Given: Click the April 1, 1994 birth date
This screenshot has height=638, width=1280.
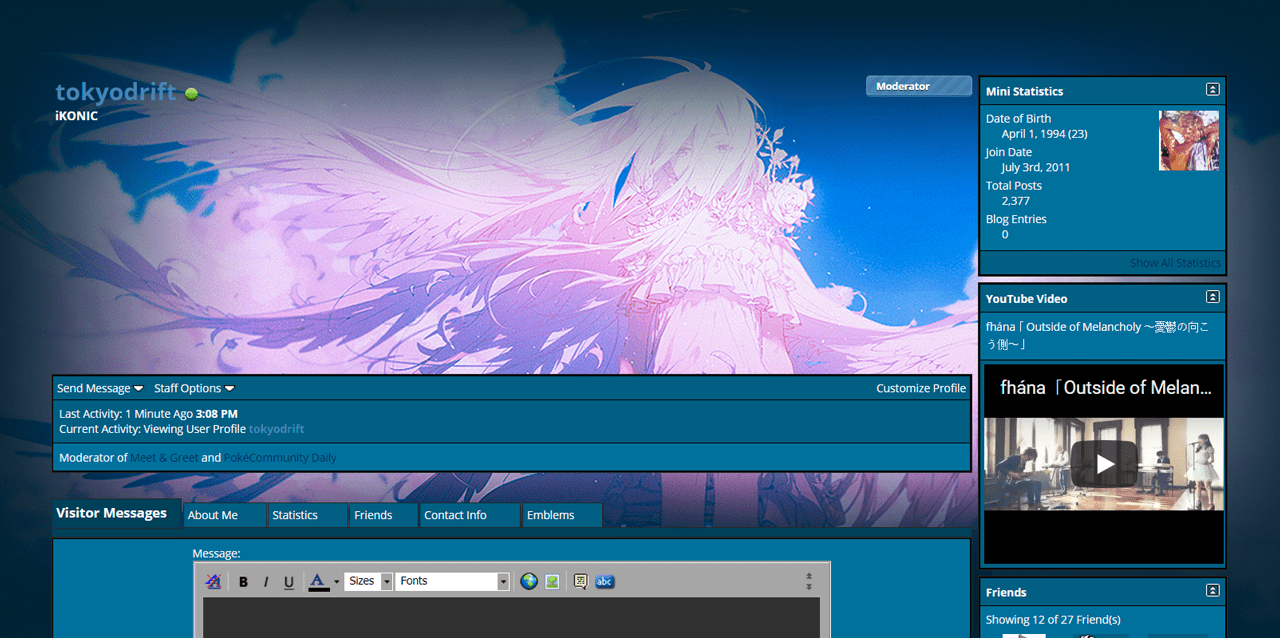Looking at the screenshot, I should [x=1045, y=133].
